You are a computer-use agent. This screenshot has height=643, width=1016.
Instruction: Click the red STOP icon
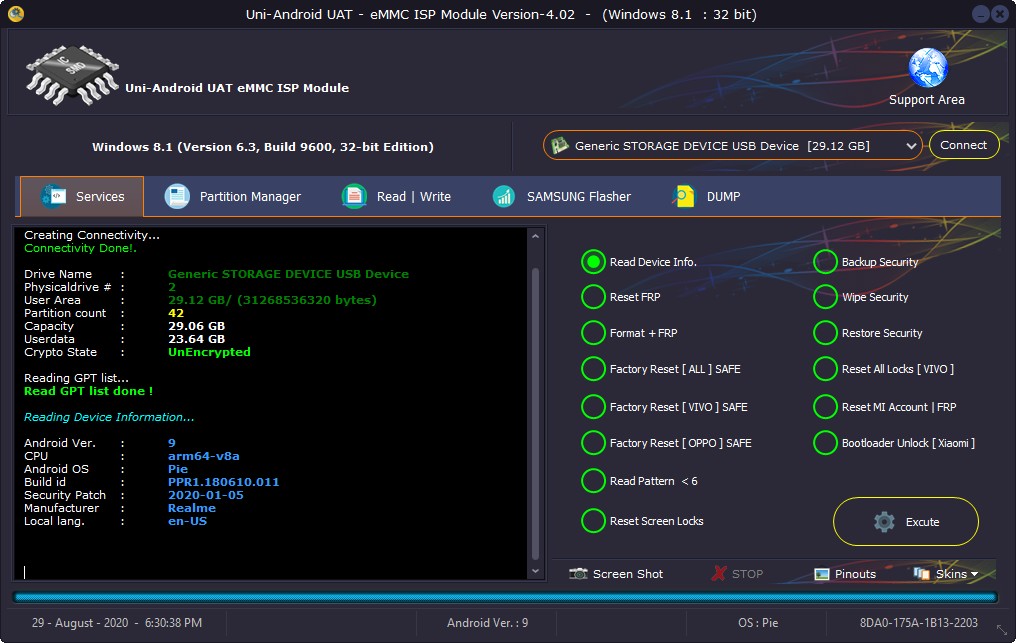click(719, 574)
